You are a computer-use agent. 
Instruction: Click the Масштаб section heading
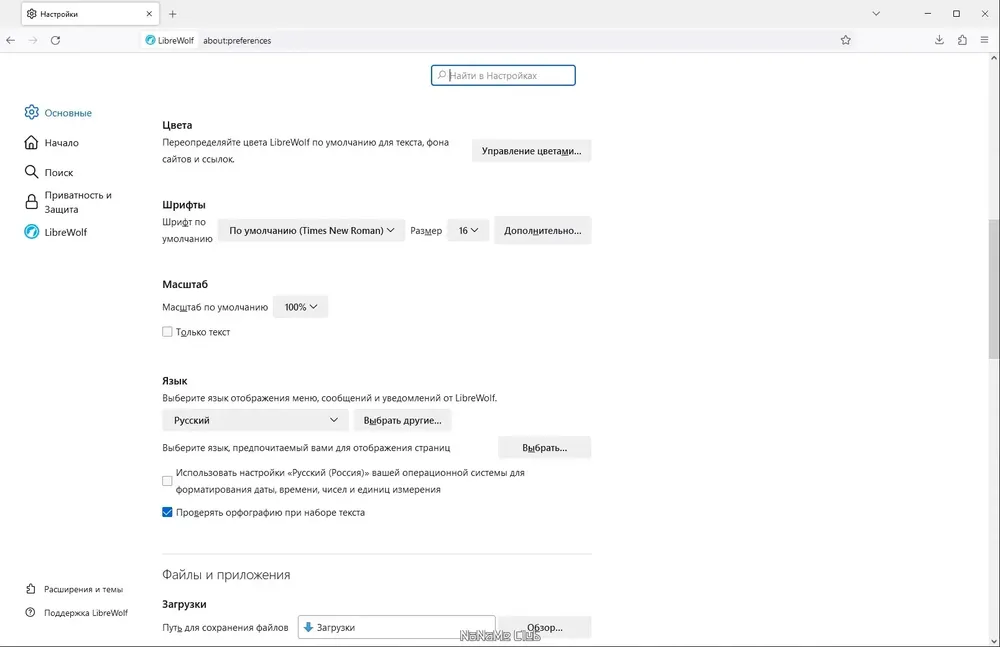click(x=185, y=285)
